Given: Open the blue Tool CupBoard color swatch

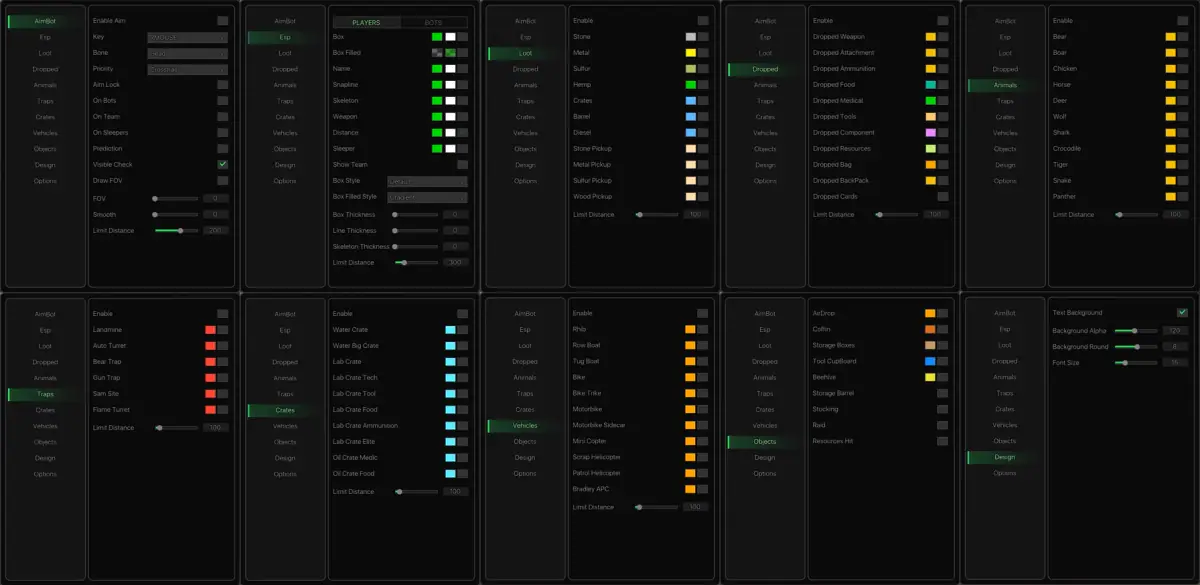Looking at the screenshot, I should [930, 361].
